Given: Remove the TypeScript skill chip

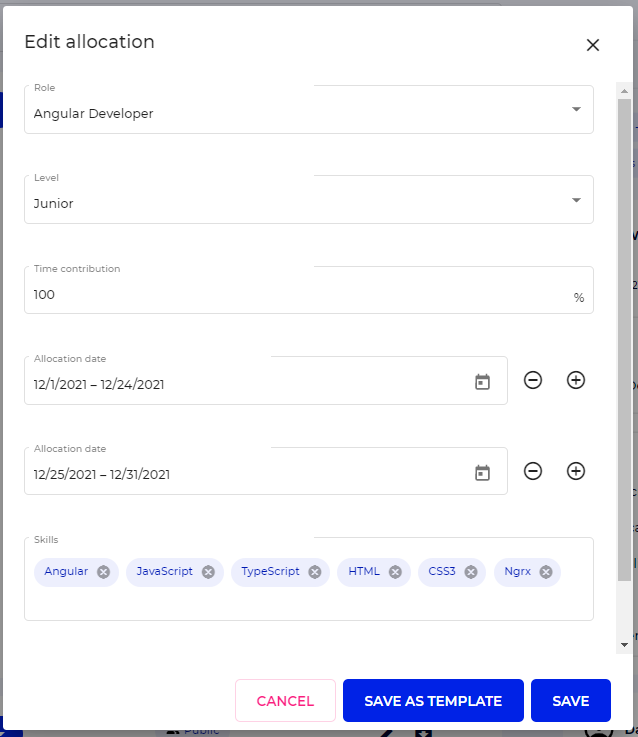Looking at the screenshot, I should (x=315, y=572).
